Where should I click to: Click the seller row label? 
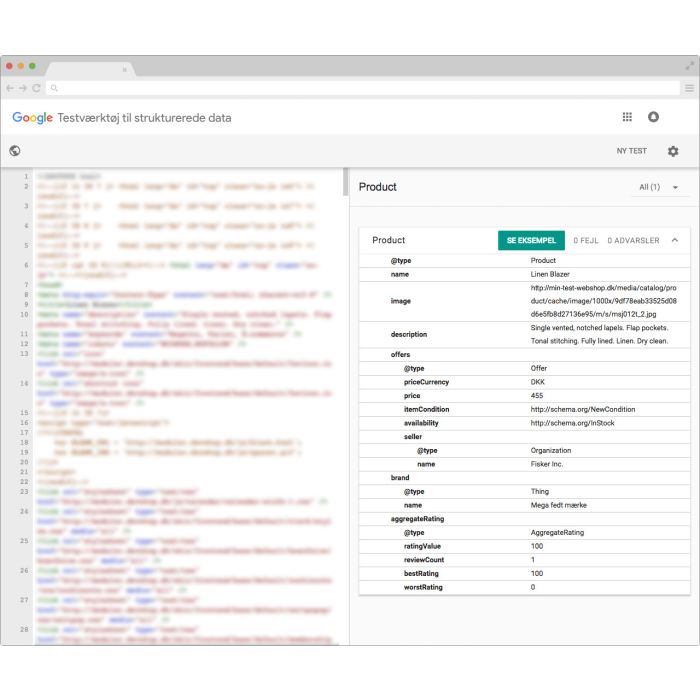click(413, 437)
